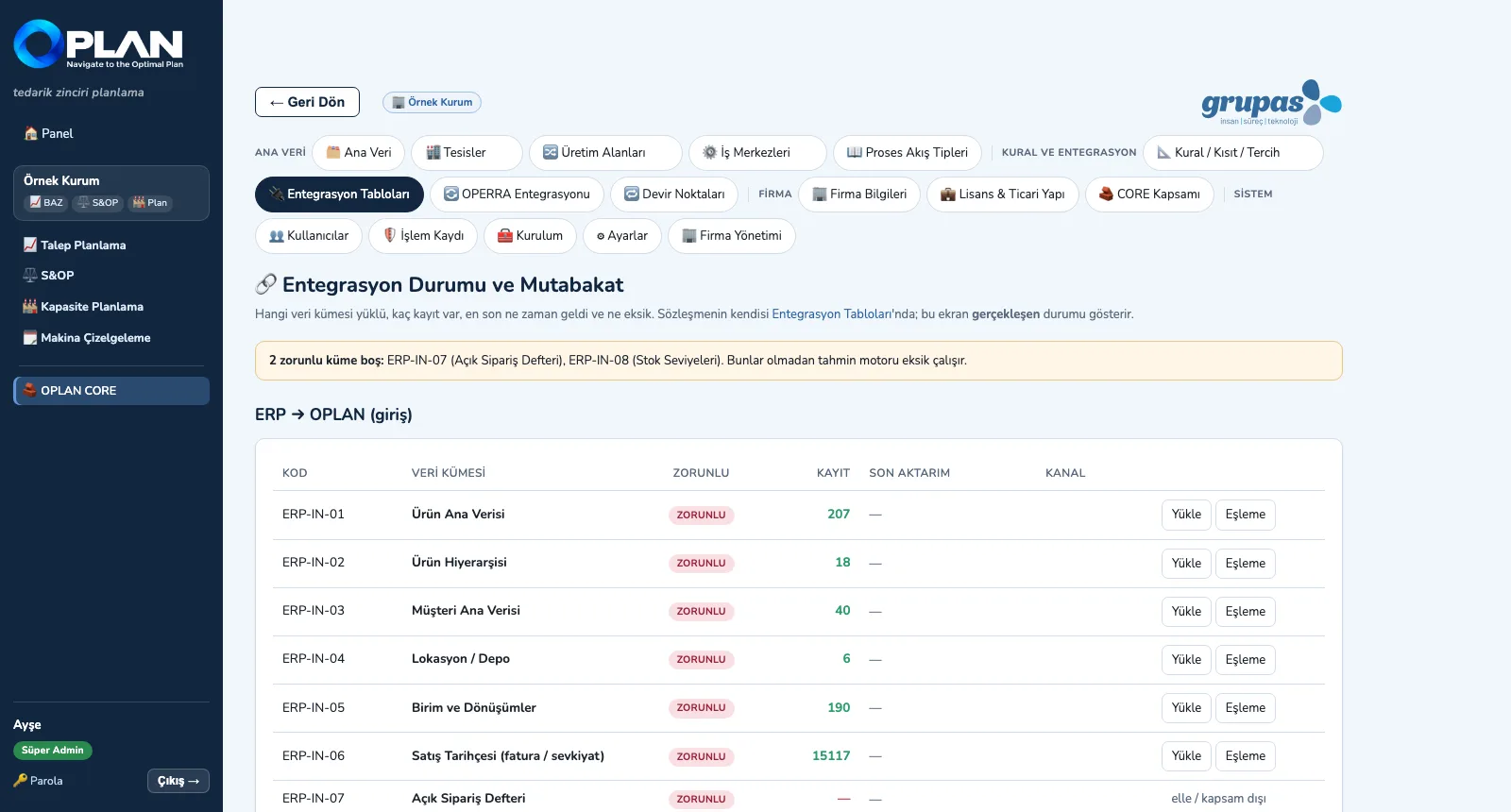Open the İşlem Kaydı tab
The width and height of the screenshot is (1511, 812).
click(x=423, y=235)
